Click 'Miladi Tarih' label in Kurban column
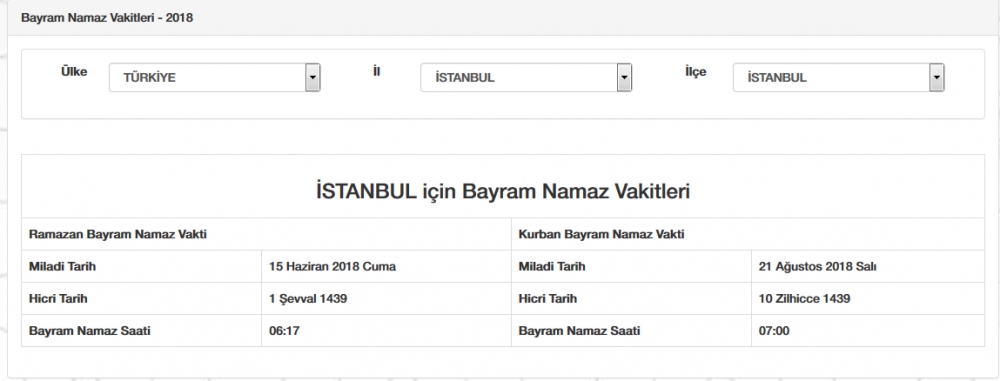 (x=552, y=266)
